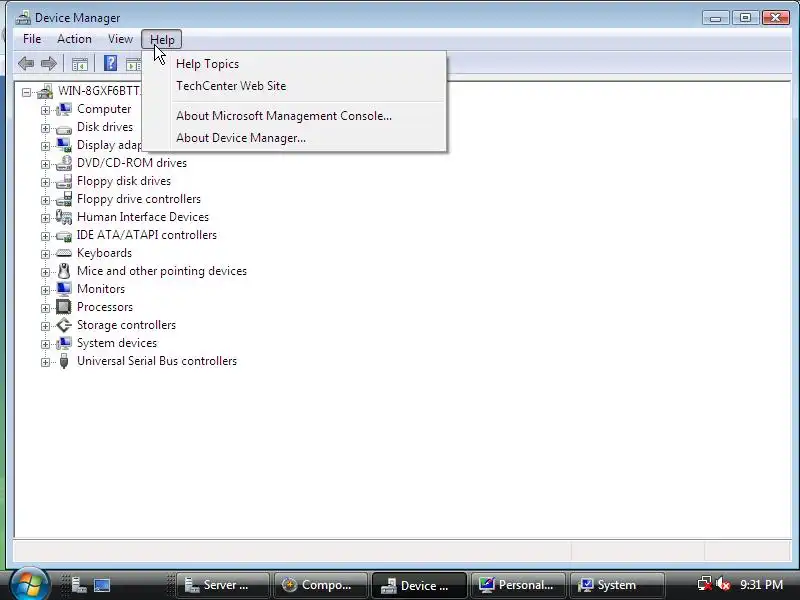Image resolution: width=800 pixels, height=600 pixels.
Task: Click the Storage controllers icon
Action: click(x=64, y=325)
